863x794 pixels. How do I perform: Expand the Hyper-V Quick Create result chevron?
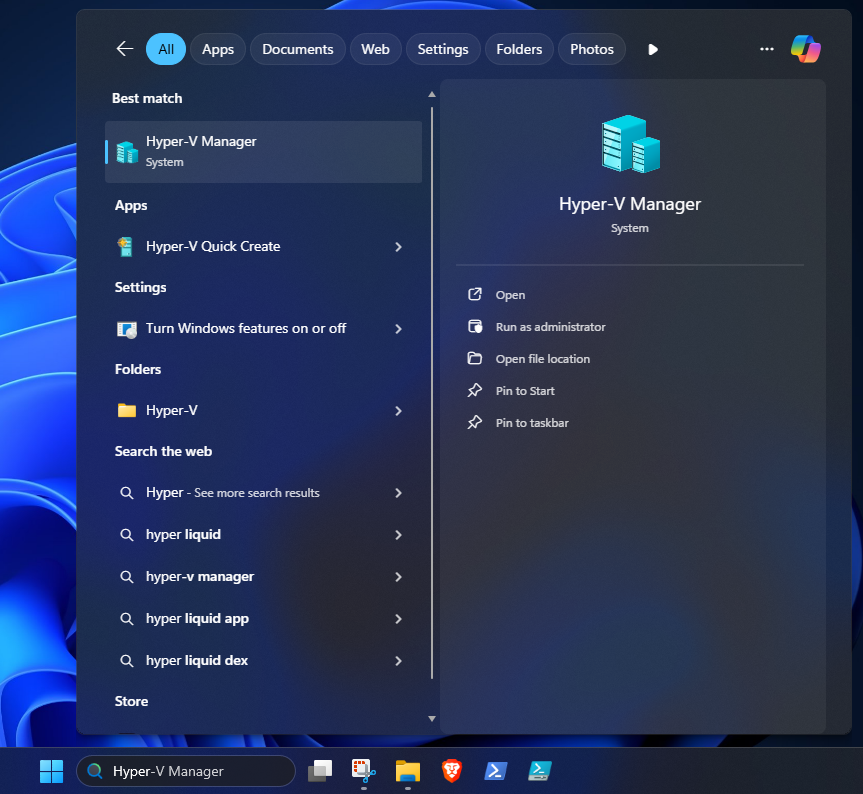[398, 246]
